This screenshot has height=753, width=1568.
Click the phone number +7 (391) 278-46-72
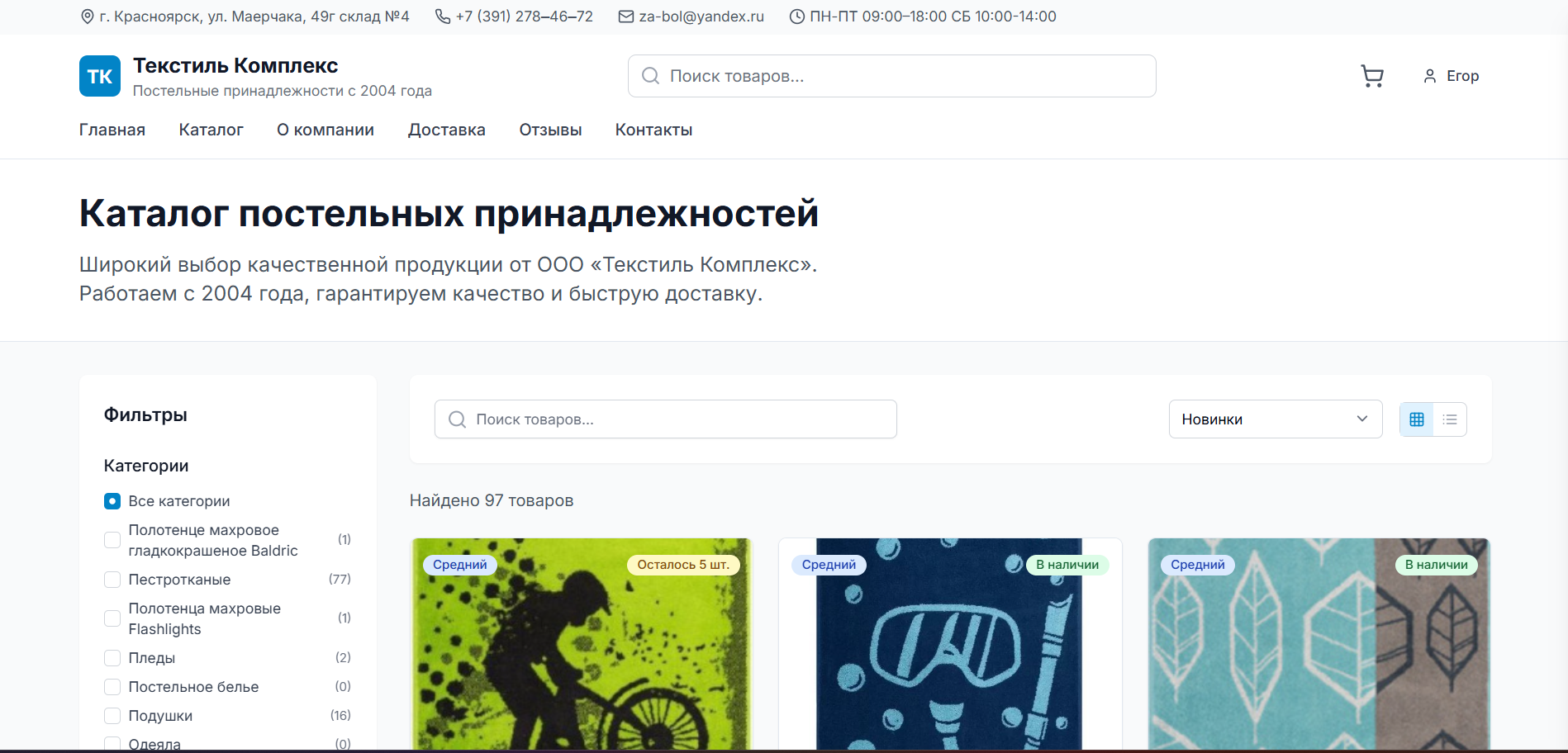[x=524, y=16]
